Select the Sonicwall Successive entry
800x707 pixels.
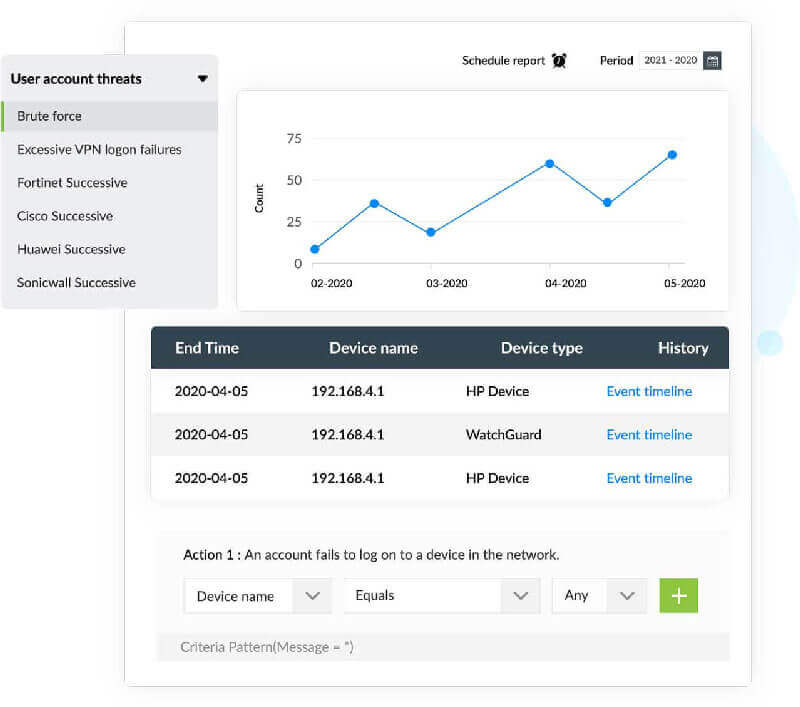(76, 283)
